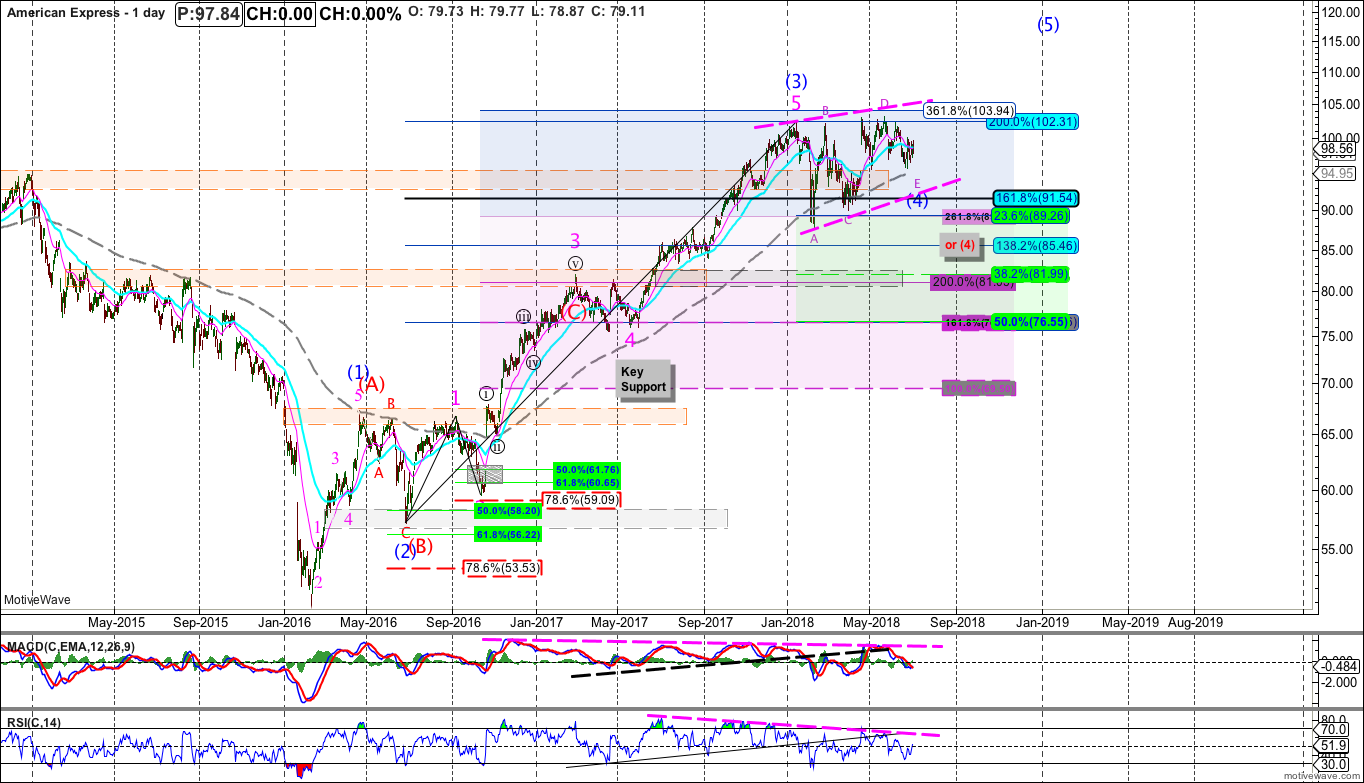Click the boxed CH:0.00 change value
The width and height of the screenshot is (1364, 783).
click(x=279, y=13)
